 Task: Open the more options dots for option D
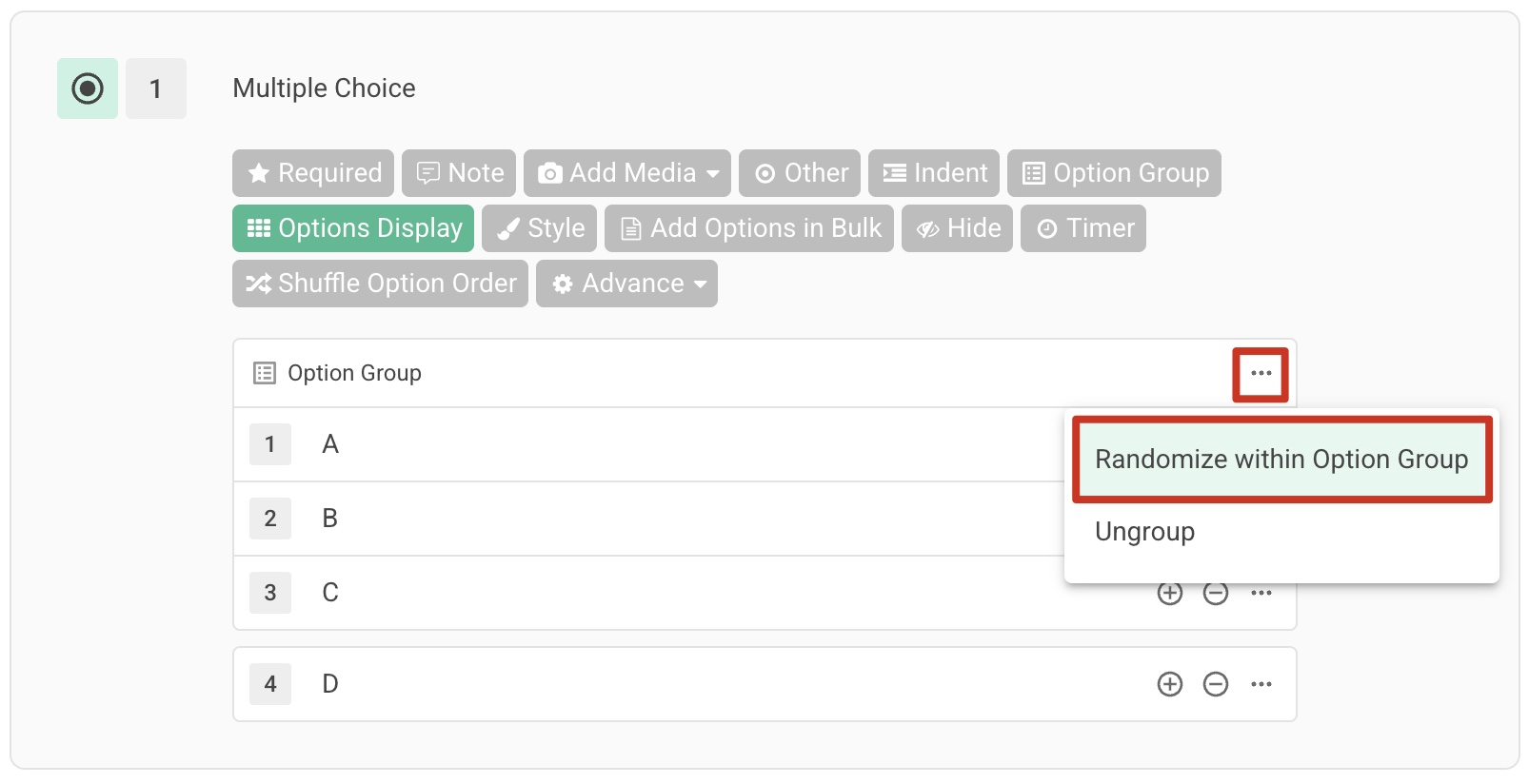[x=1261, y=684]
